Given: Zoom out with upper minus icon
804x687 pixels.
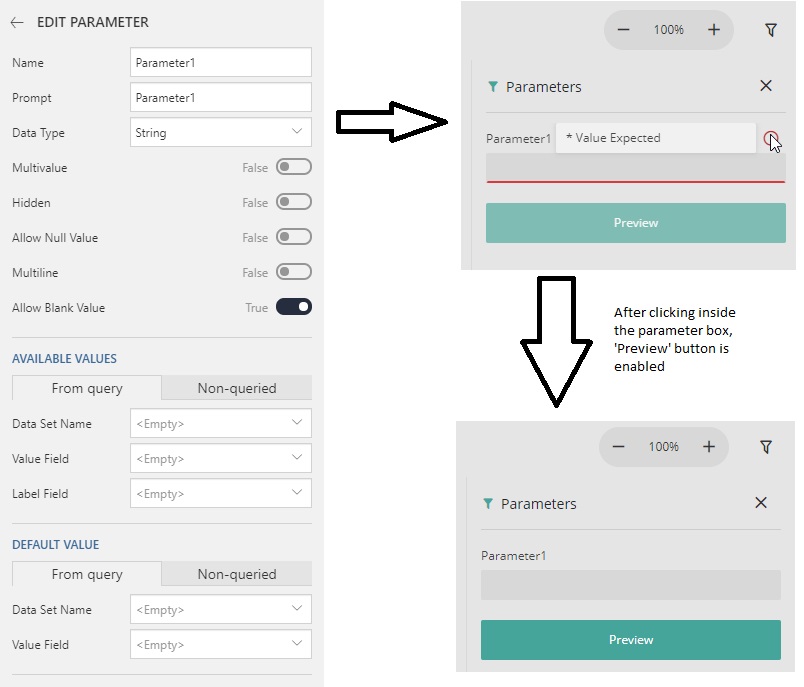Looking at the screenshot, I should coord(623,30).
